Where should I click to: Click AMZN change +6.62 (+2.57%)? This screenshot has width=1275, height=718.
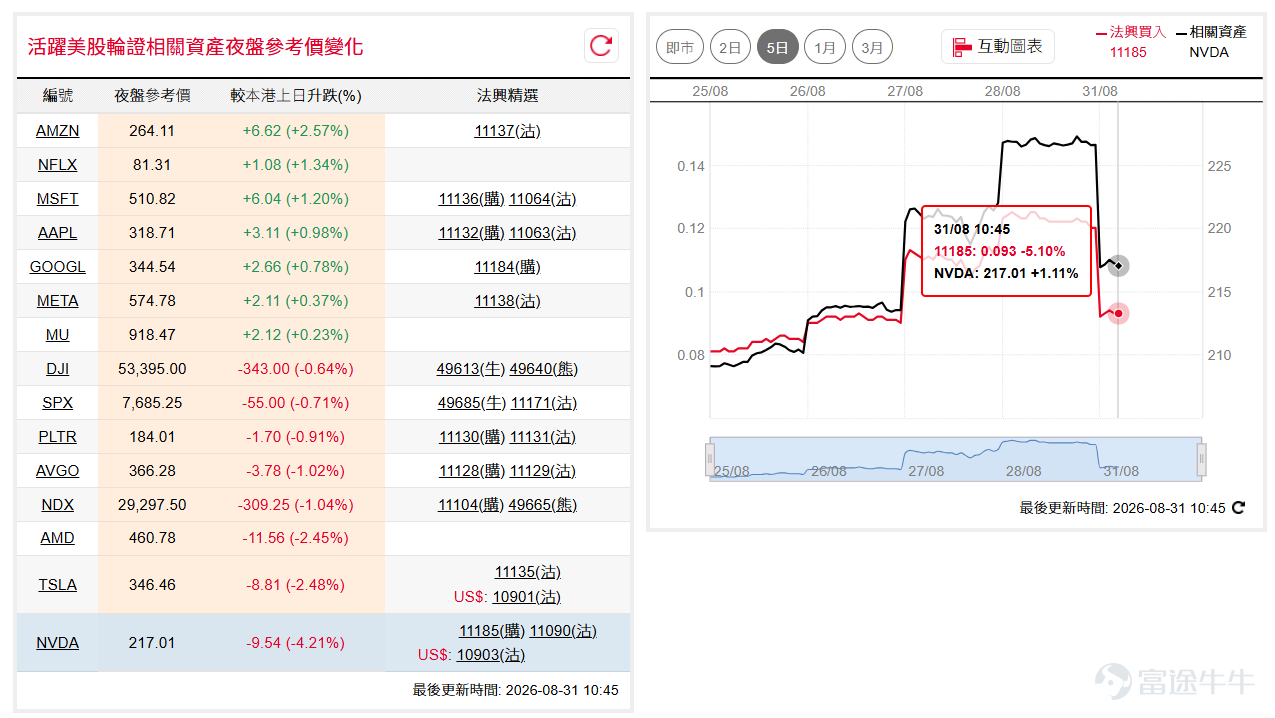click(x=296, y=131)
